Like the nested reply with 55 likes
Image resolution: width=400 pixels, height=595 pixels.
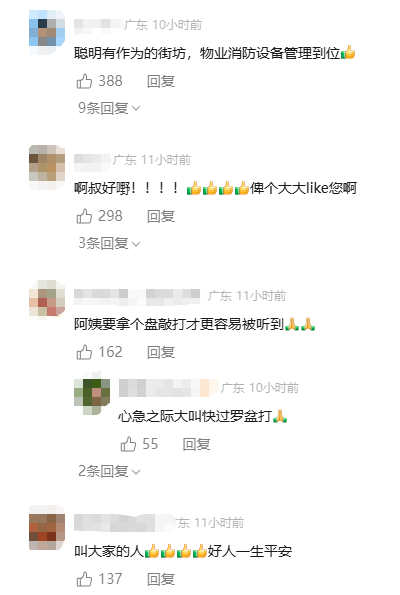pyautogui.click(x=128, y=444)
